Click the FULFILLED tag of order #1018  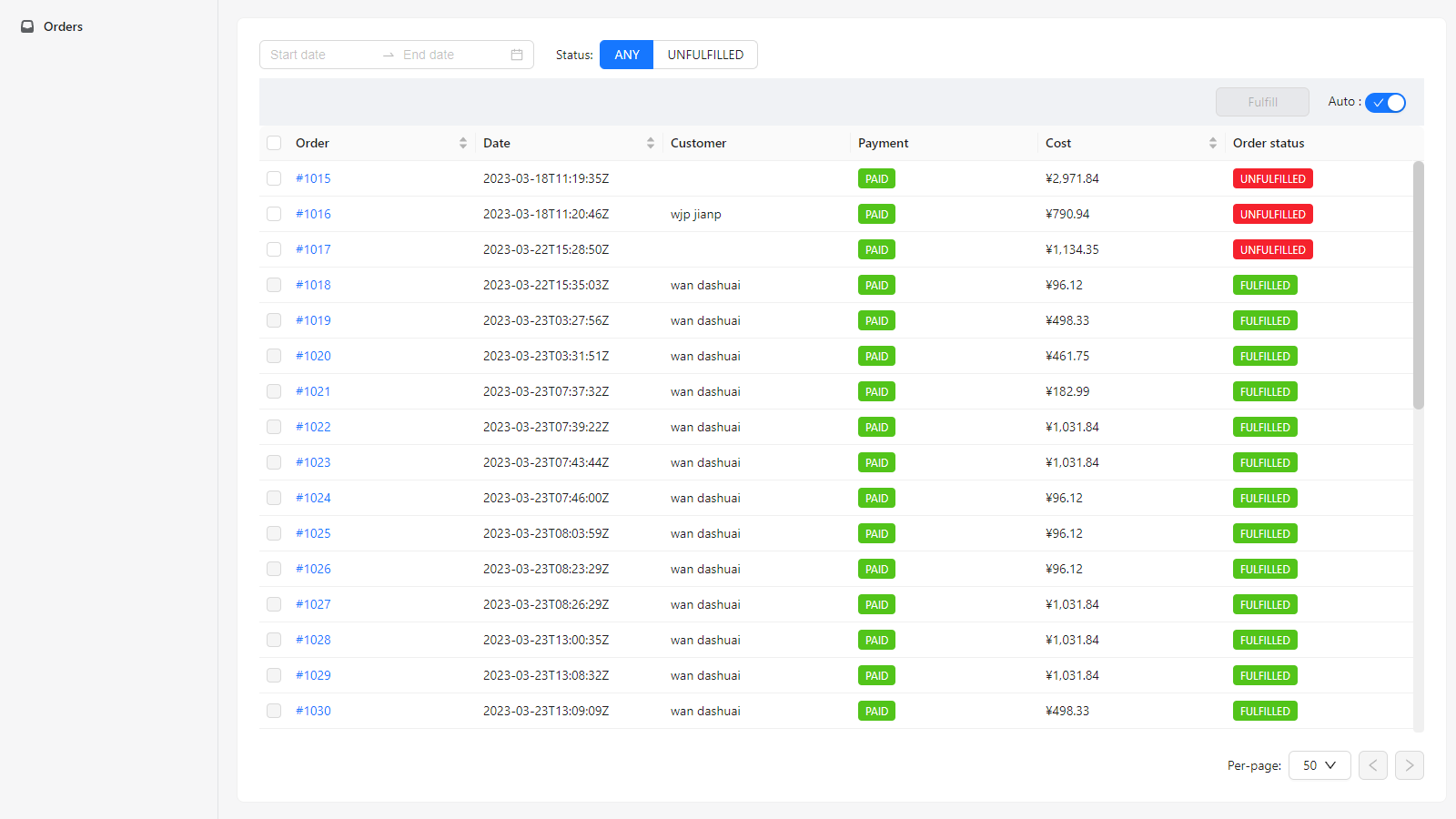[x=1265, y=285]
